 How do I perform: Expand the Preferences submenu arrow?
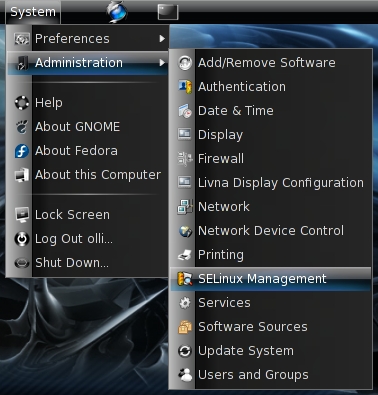click(162, 39)
